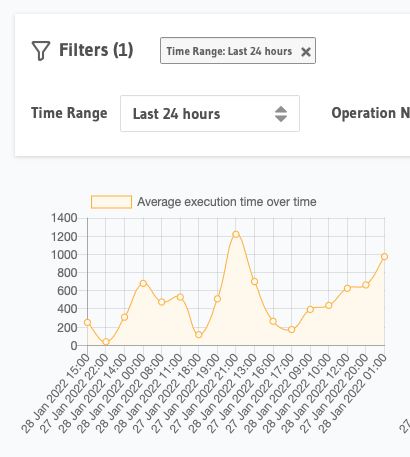Remove the Time Range filter chip

point(306,52)
